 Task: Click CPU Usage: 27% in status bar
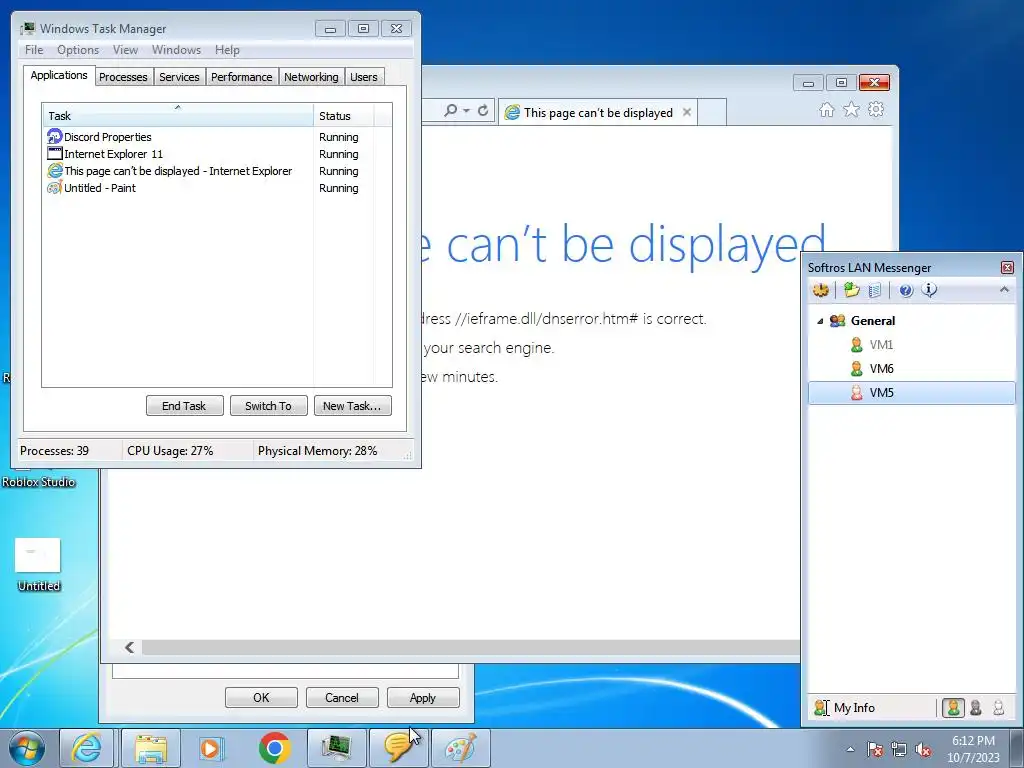[170, 451]
